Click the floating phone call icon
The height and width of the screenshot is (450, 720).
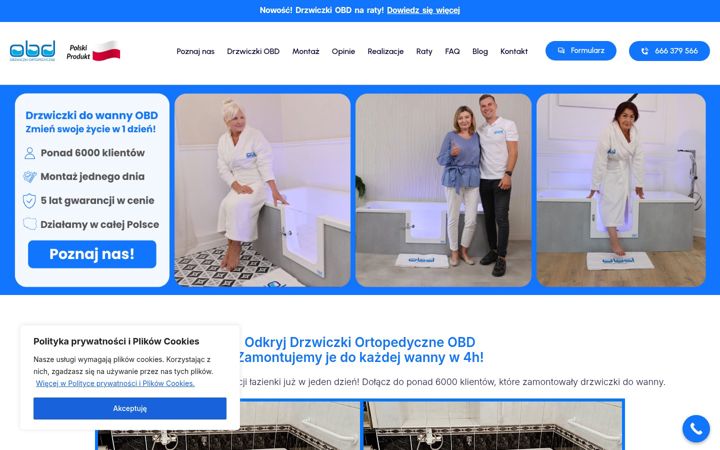[x=696, y=429]
